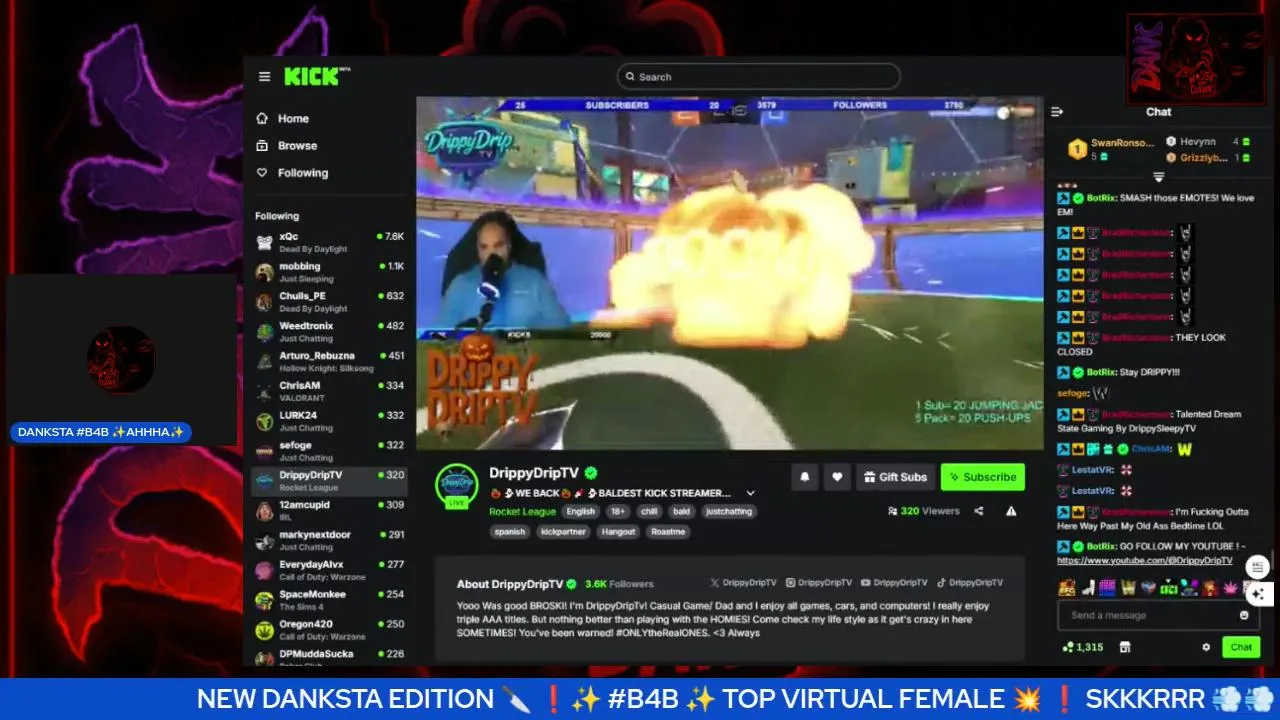
Task: Click the keyboard floating button near chat
Action: pyautogui.click(x=1258, y=567)
